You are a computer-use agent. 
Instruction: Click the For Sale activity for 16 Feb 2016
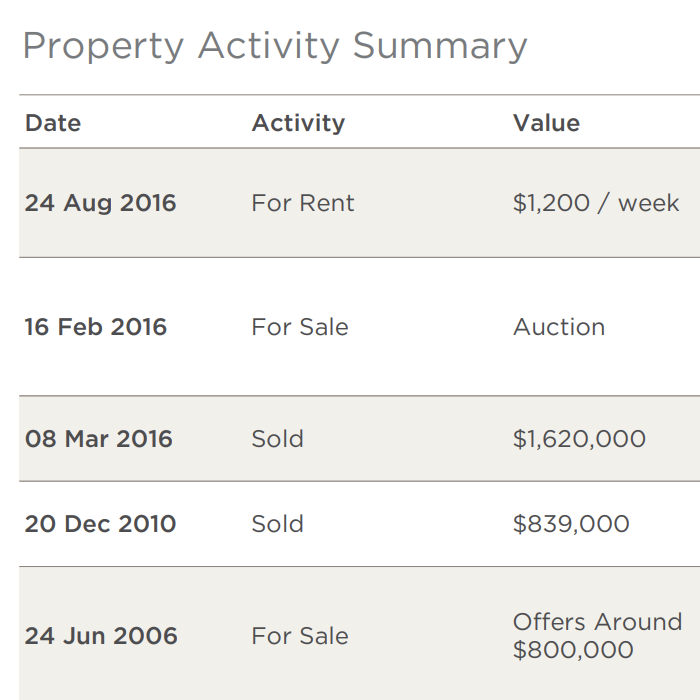click(x=300, y=327)
